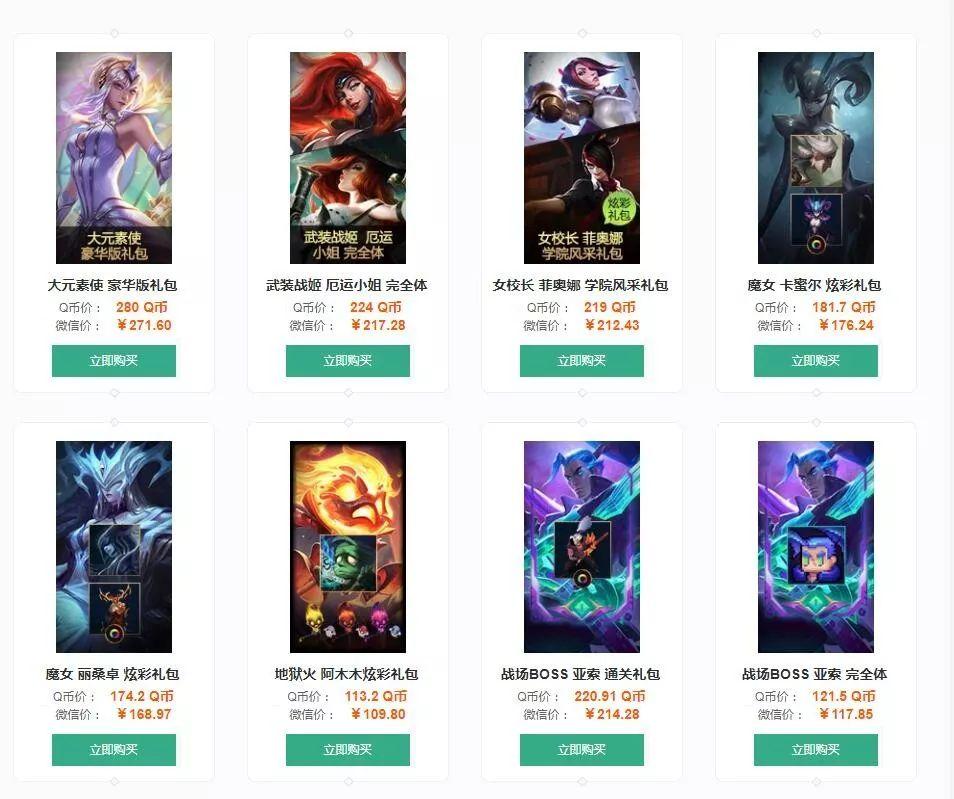Open the 魔女 丽桑卓 炫彩礼包 image
This screenshot has height=799, width=954.
114,546
